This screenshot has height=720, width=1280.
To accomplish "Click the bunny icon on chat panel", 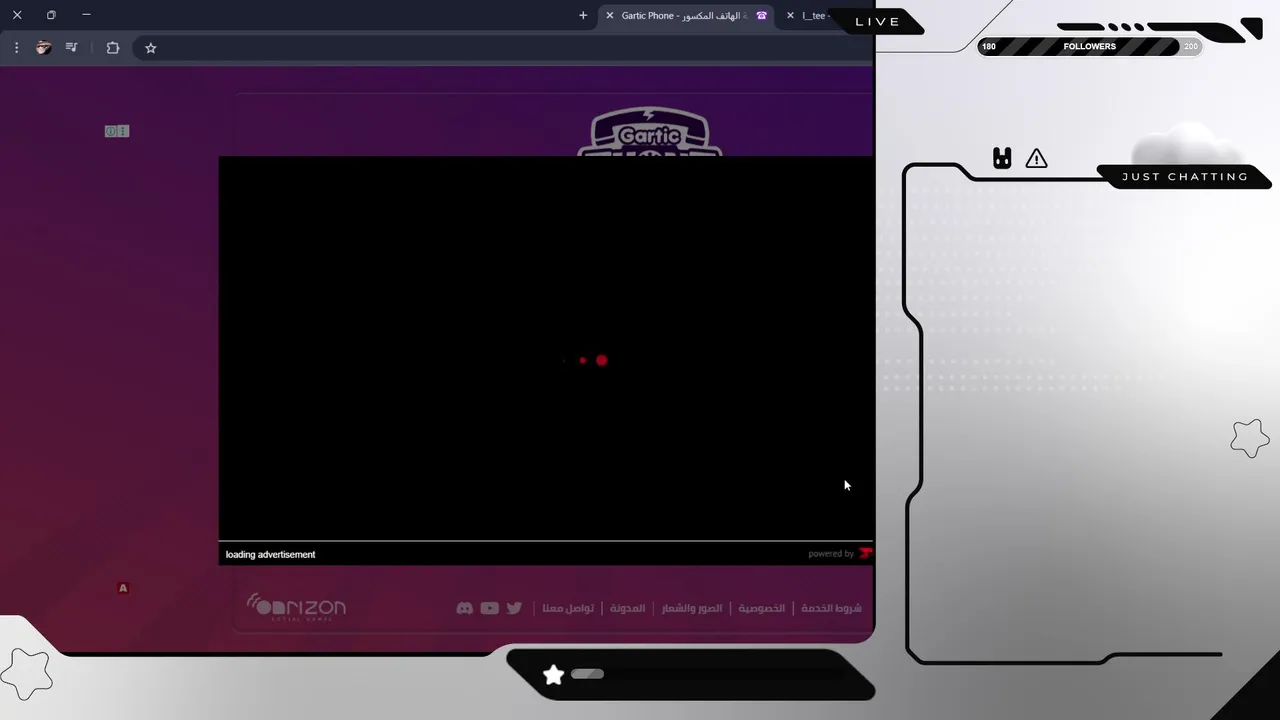I will click(1002, 158).
